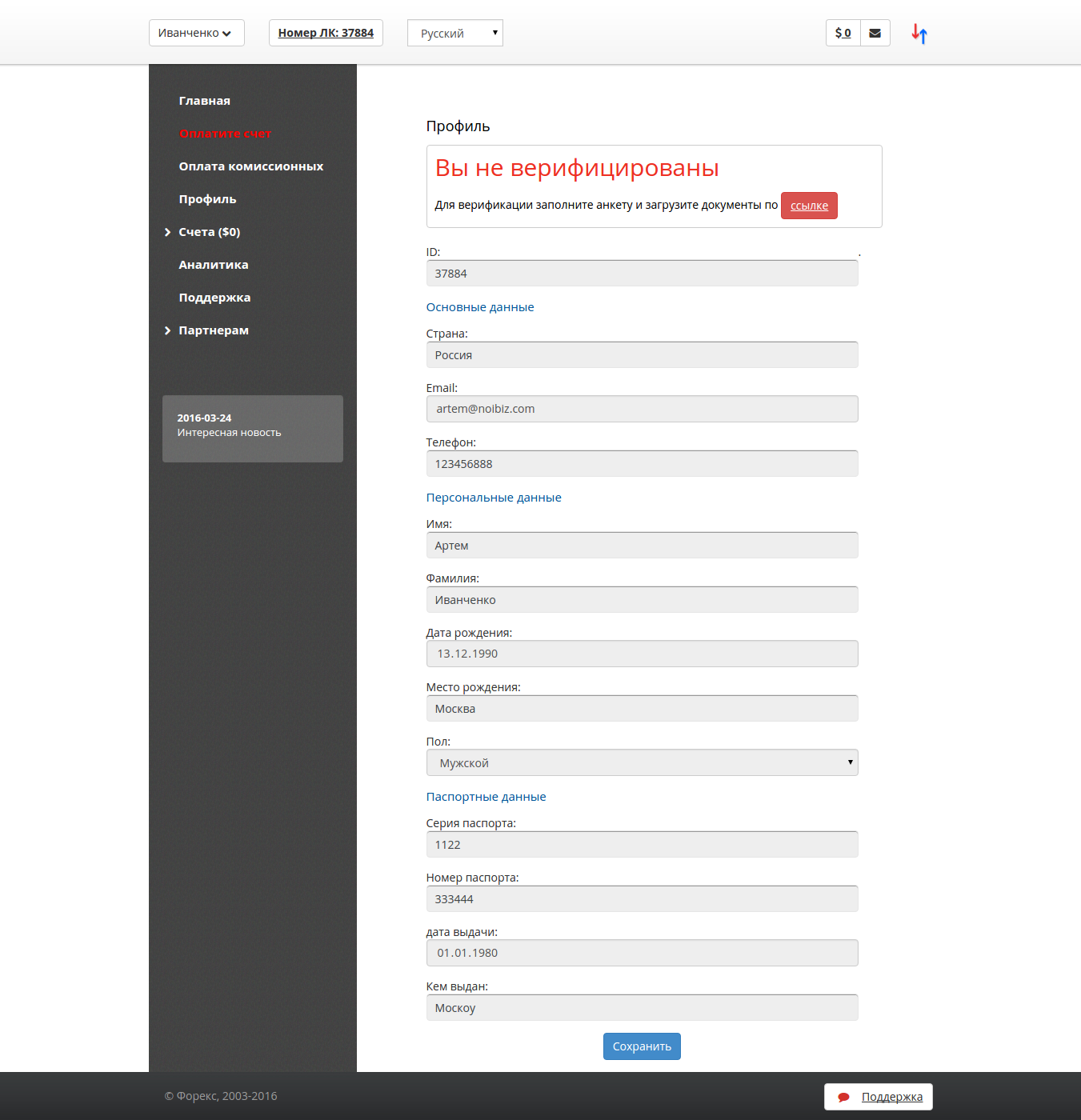Expand the Счета ($0) chevron
This screenshot has height=1120, width=1081.
(x=168, y=232)
